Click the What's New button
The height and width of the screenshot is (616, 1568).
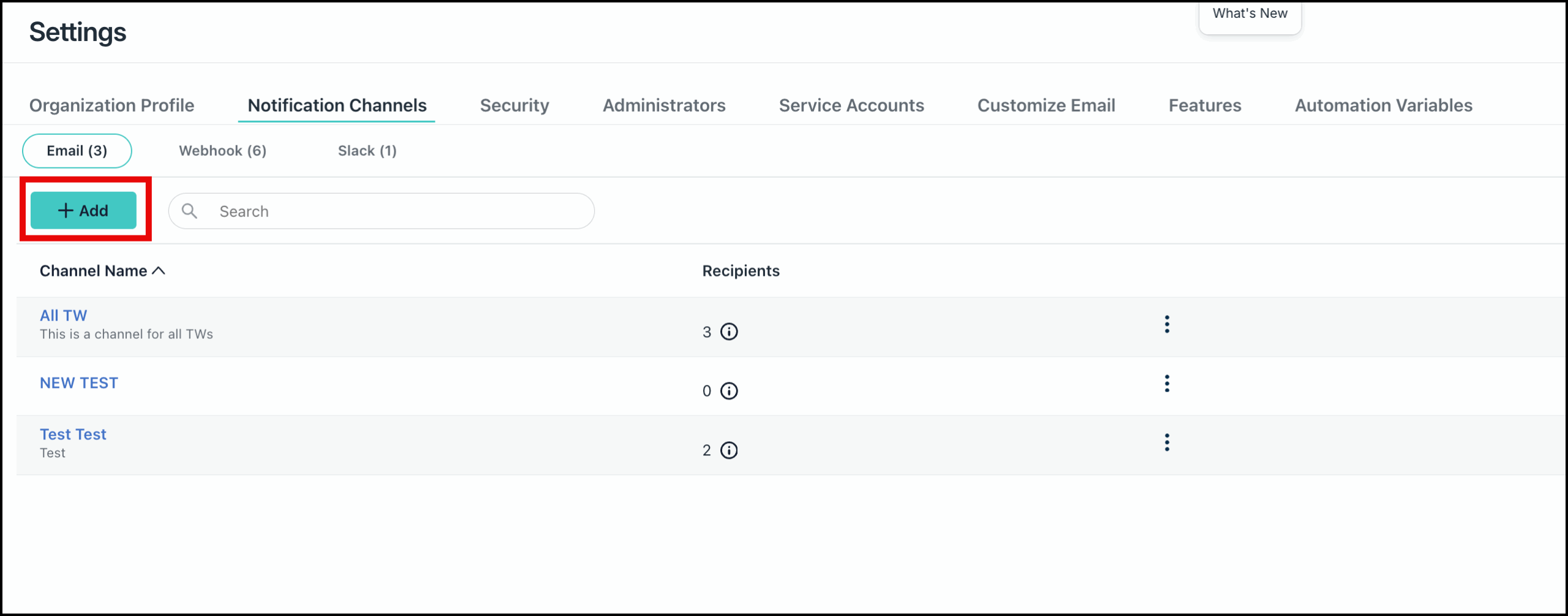(x=1249, y=13)
